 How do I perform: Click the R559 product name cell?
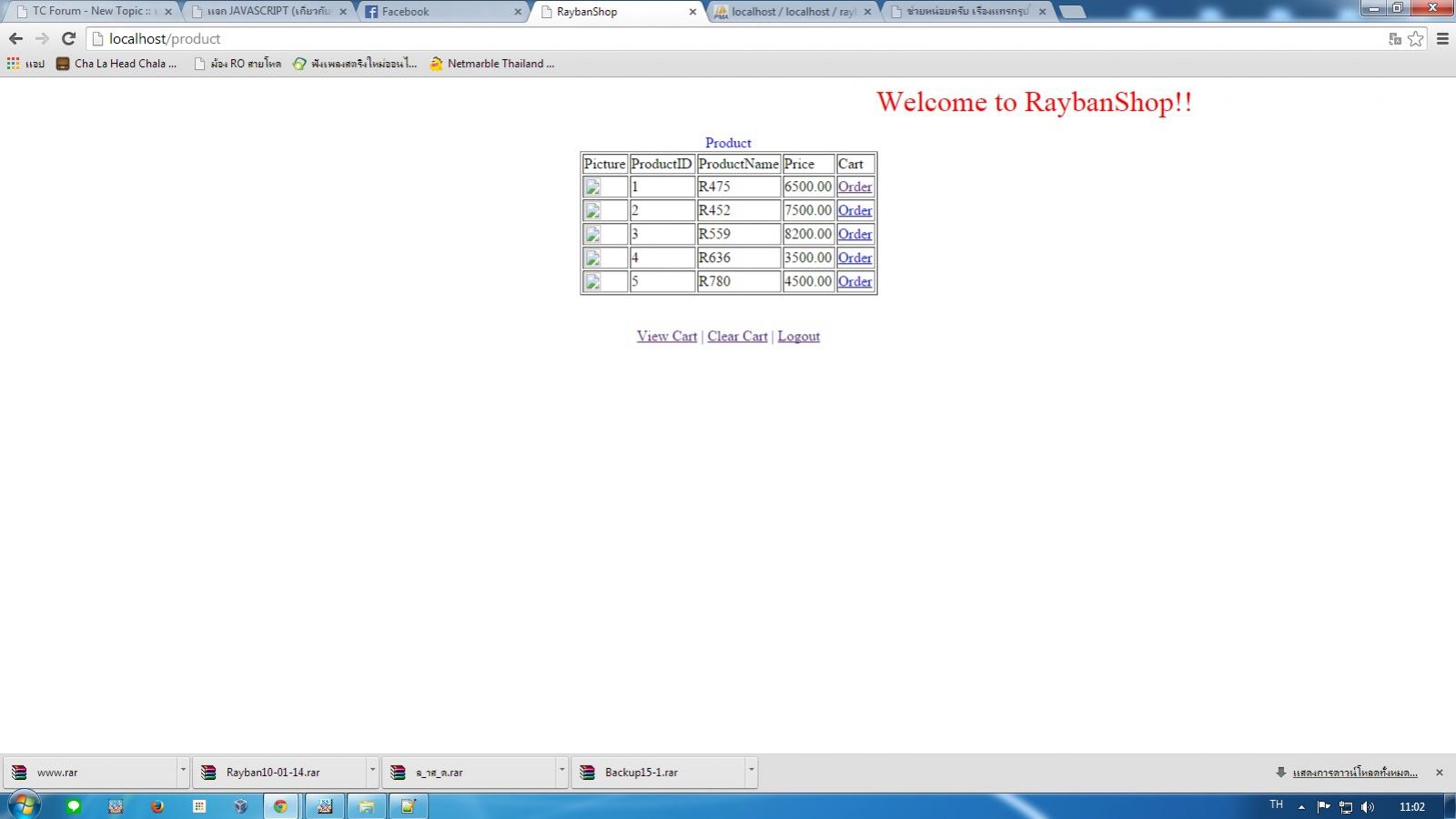pos(738,234)
